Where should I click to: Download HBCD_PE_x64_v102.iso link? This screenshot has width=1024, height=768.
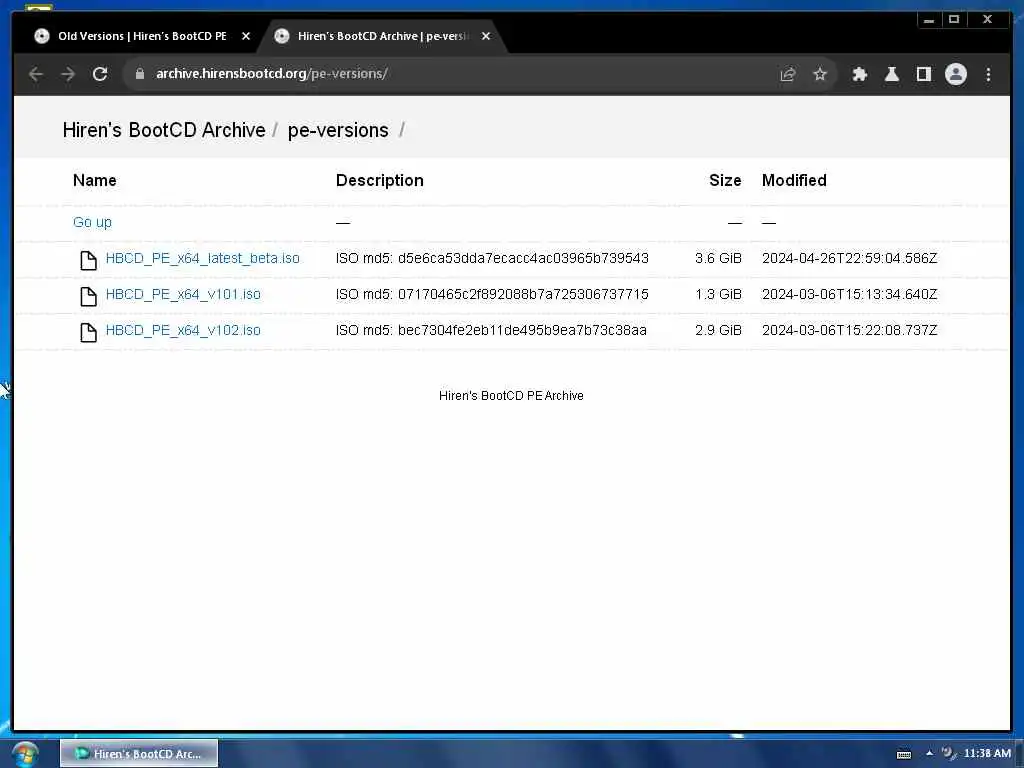[183, 330]
